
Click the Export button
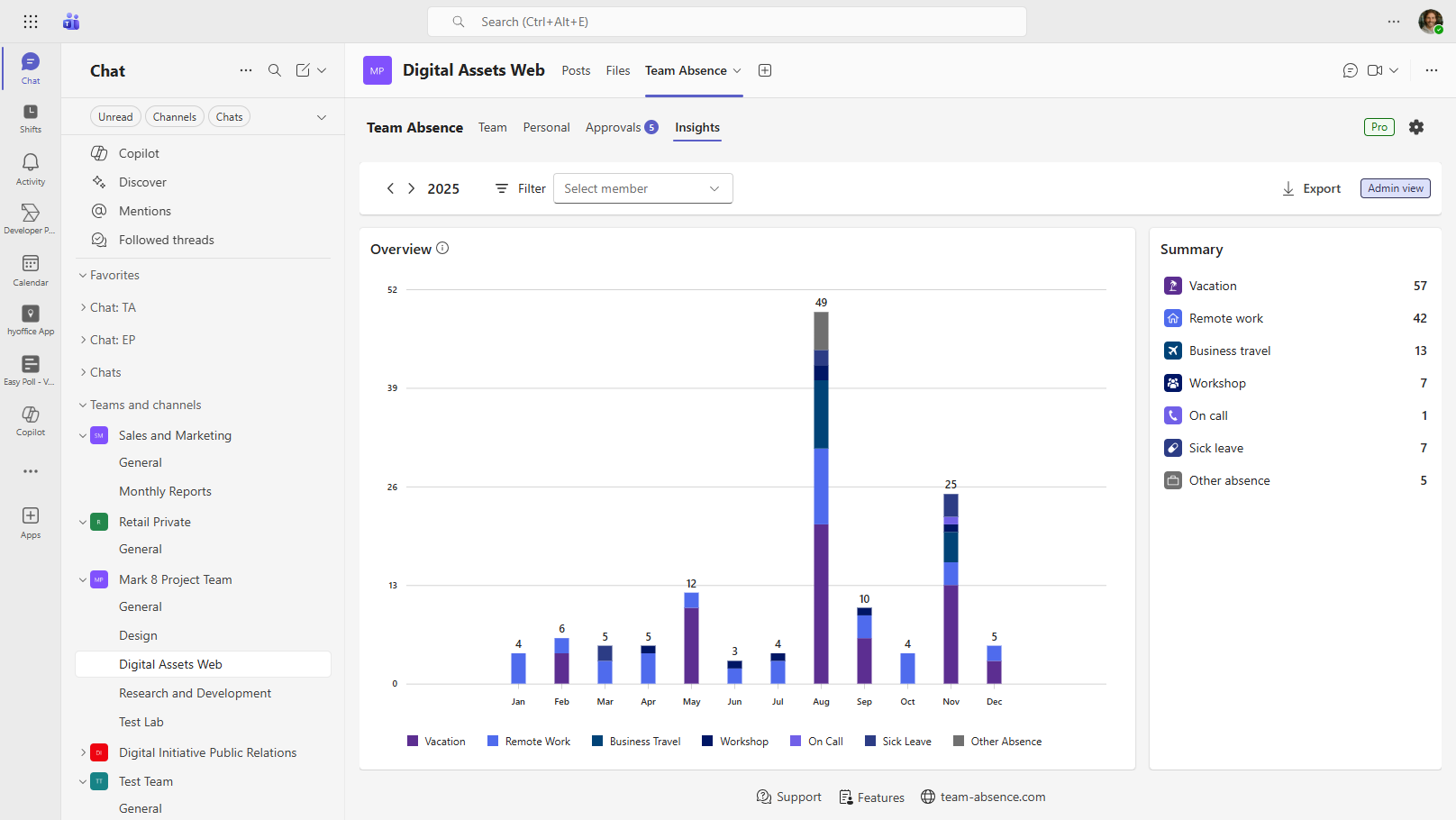(1312, 188)
